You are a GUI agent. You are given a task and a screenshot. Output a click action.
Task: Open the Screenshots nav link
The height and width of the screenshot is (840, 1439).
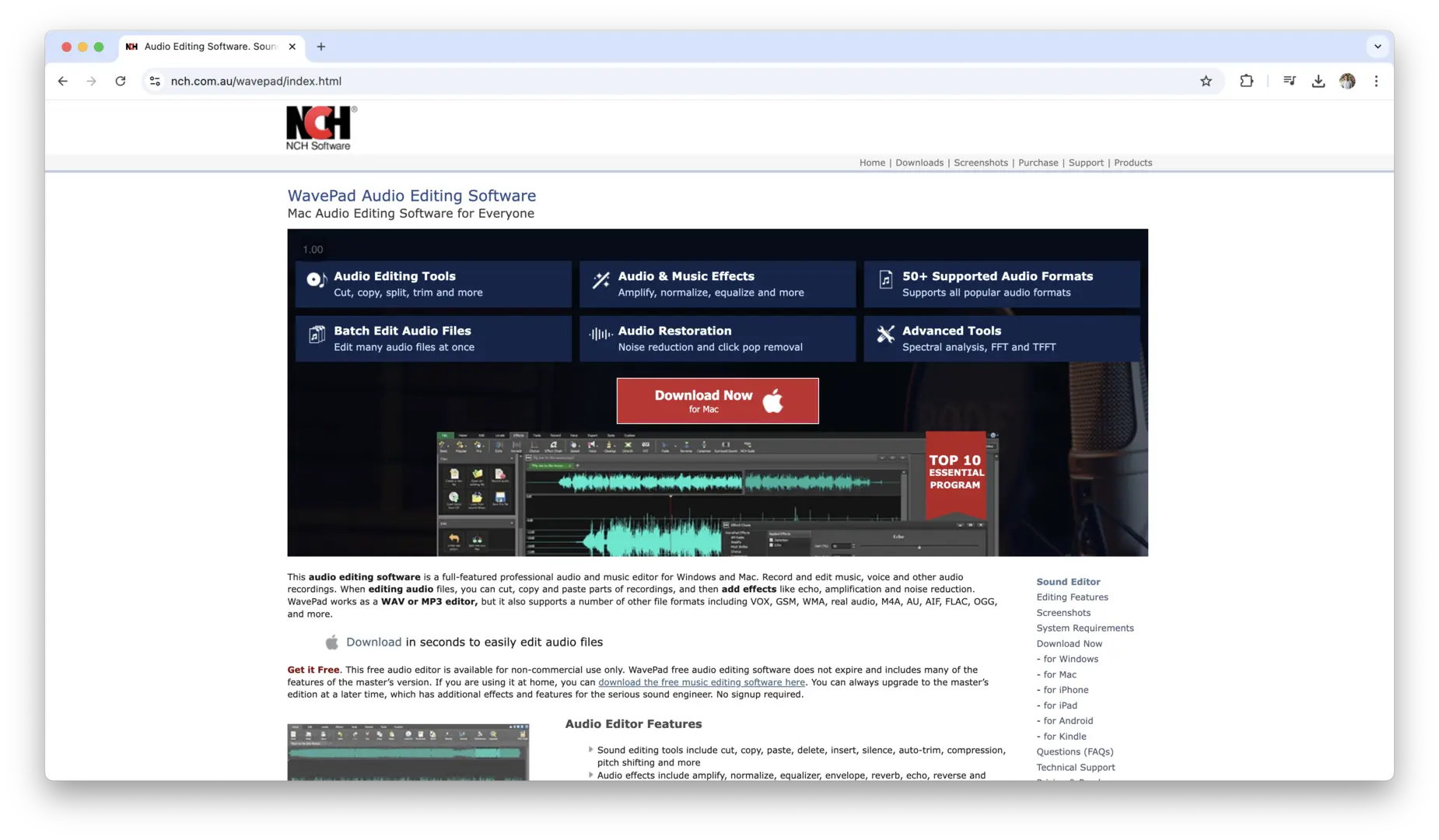981,163
